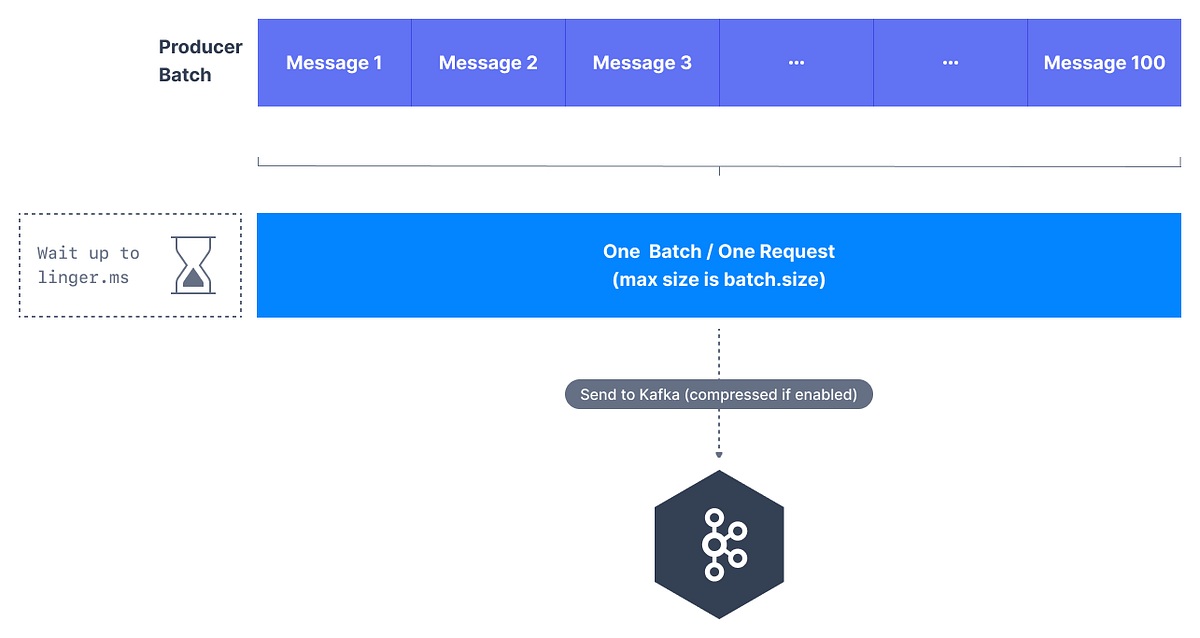
Task: Click the 'max size is batch.size' text
Action: [x=719, y=280]
